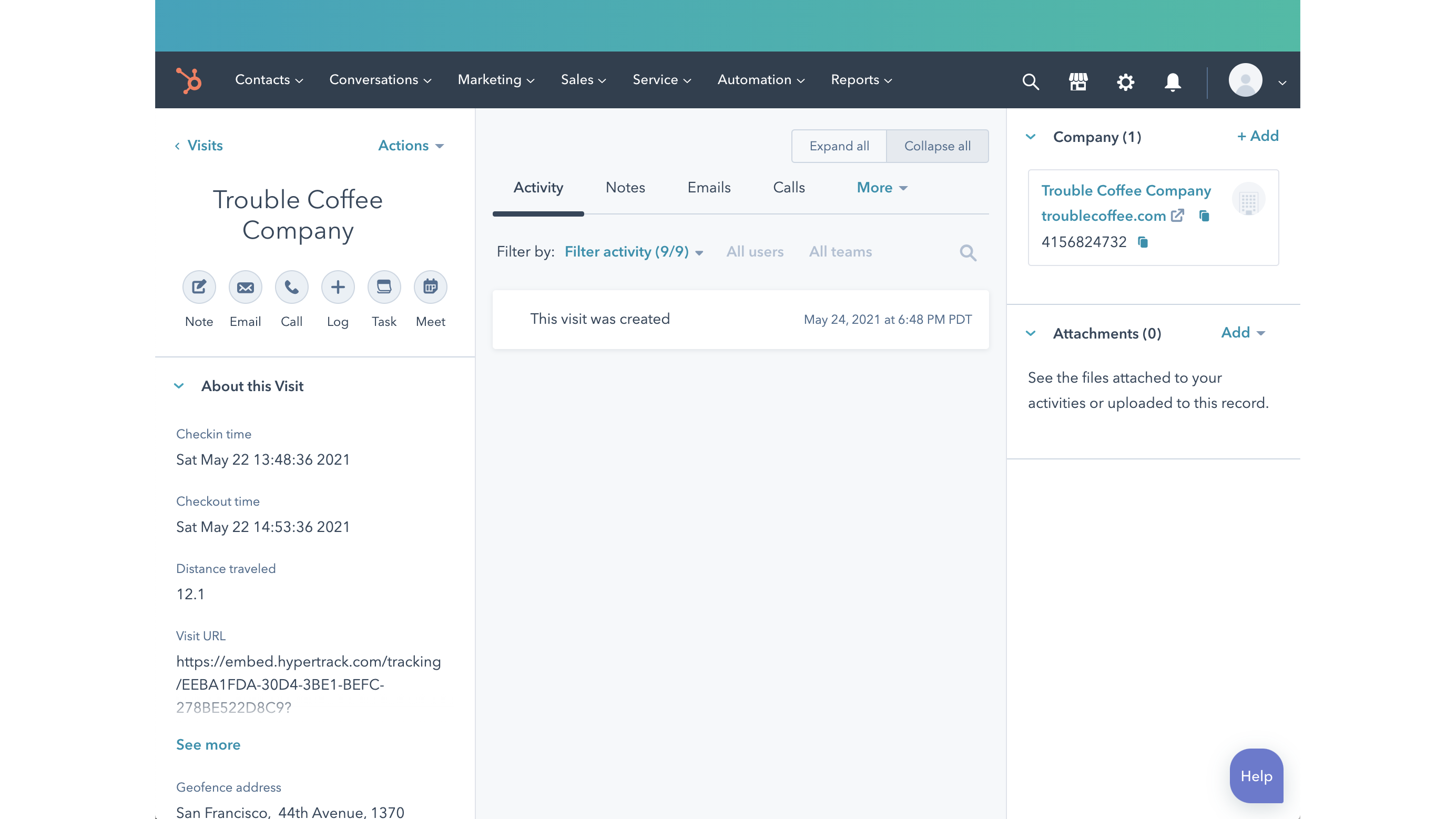Click the Meet calendar action icon
This screenshot has height=819, width=1456.
pyautogui.click(x=431, y=287)
